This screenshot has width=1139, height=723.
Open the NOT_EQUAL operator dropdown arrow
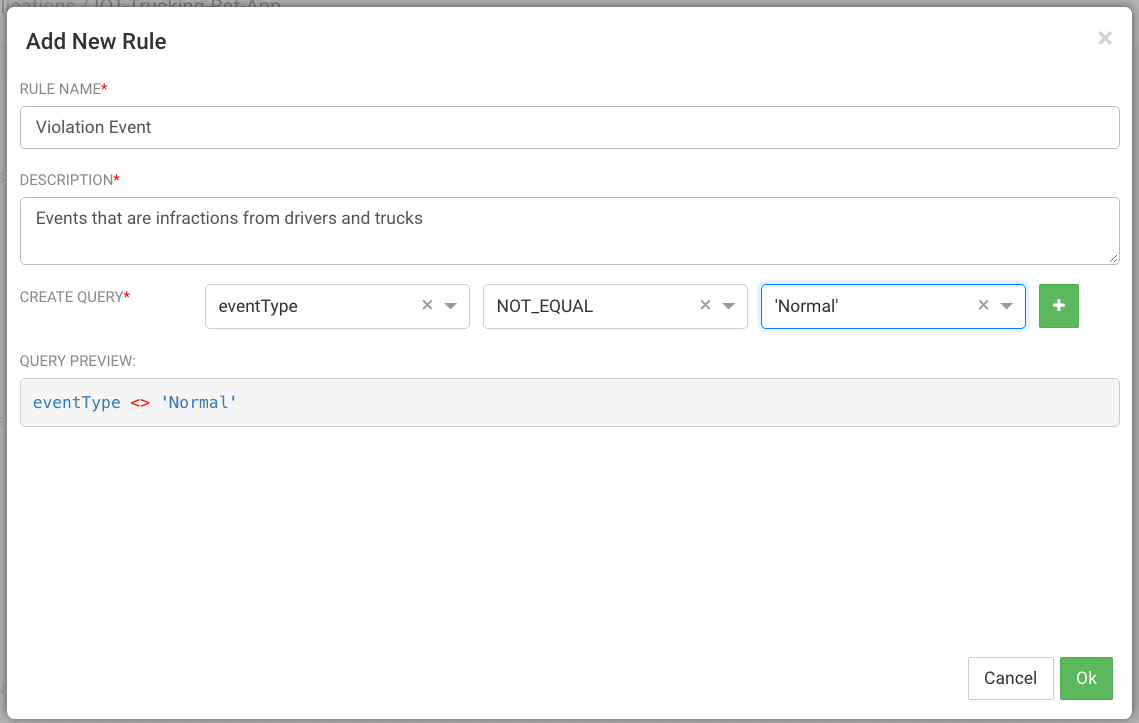point(729,306)
